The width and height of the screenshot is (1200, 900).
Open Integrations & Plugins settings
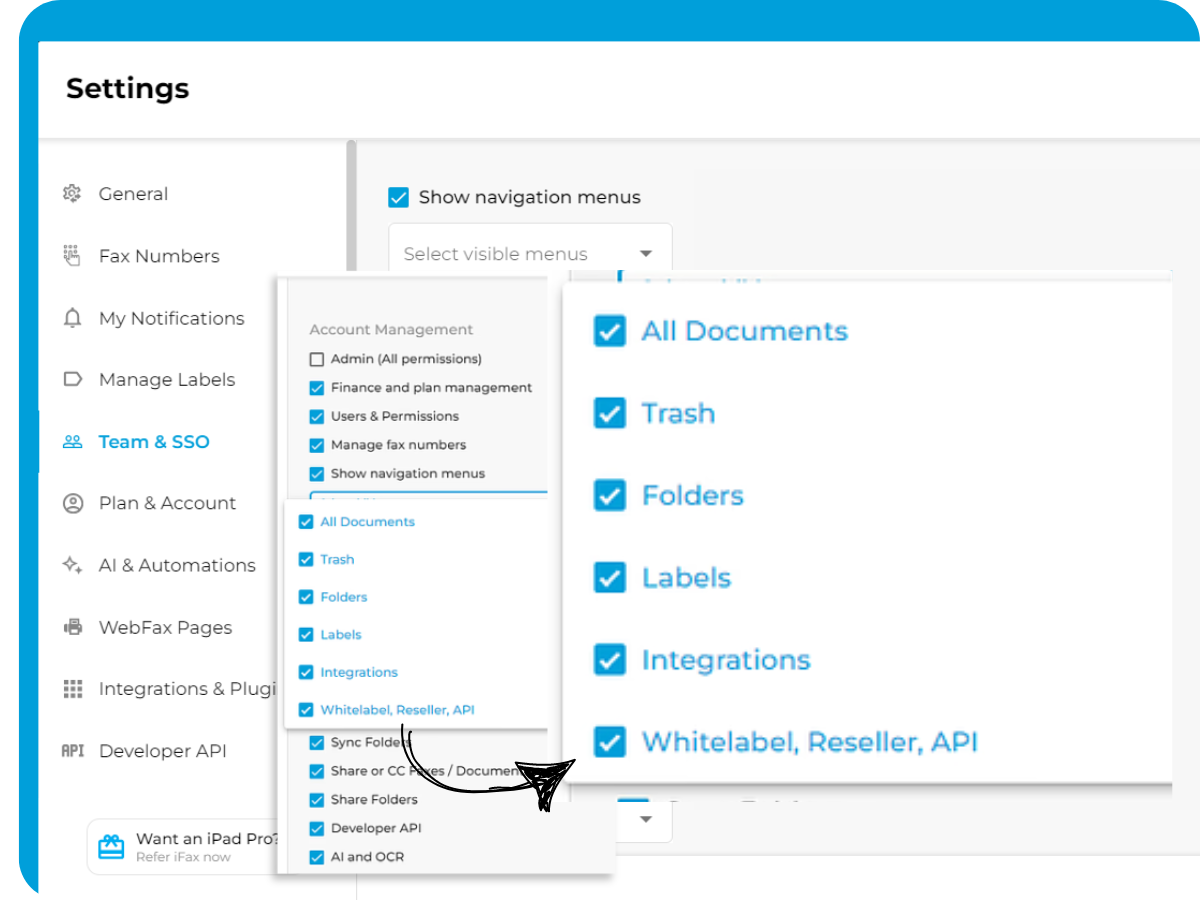185,690
